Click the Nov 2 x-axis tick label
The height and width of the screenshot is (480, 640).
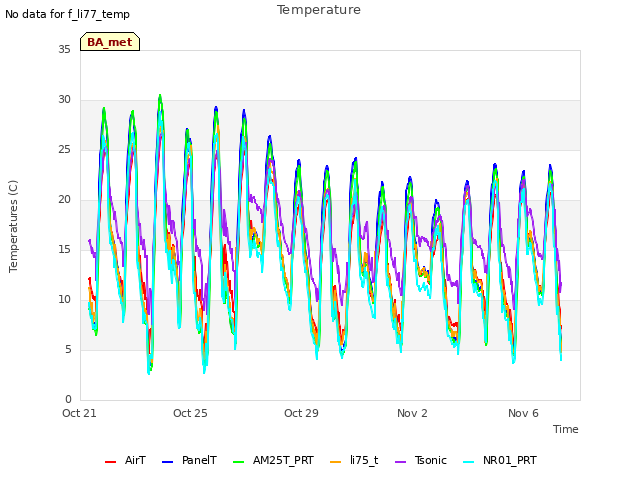point(412,413)
